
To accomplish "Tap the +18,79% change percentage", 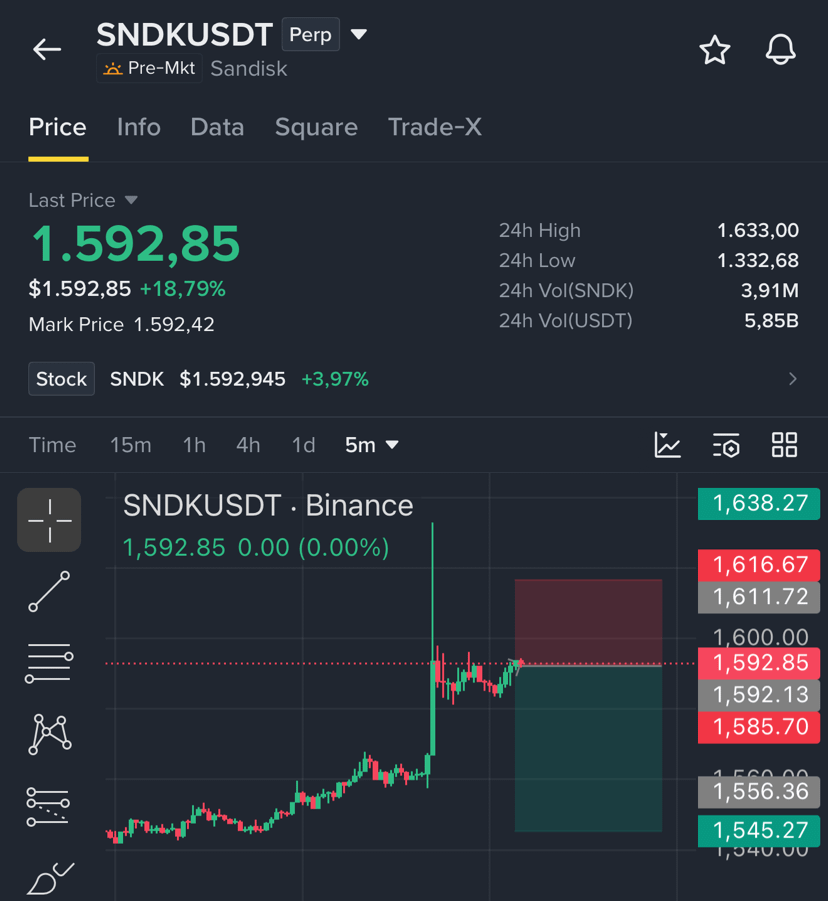I will tap(183, 288).
